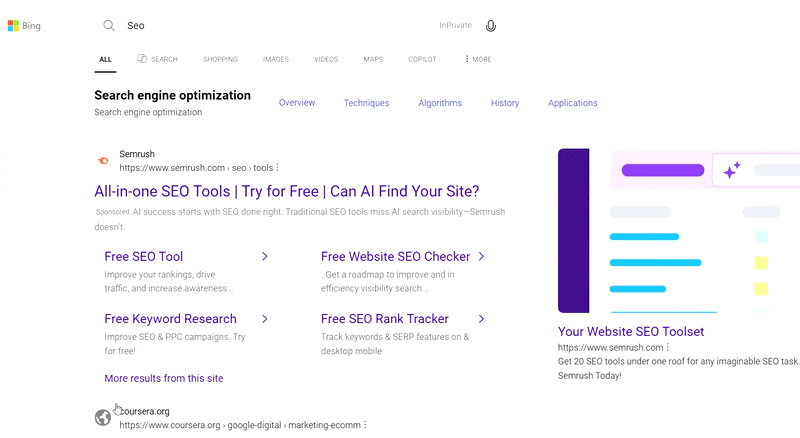Click the Search tab chat icon
Screen dimensions: 800x438
[142, 59]
